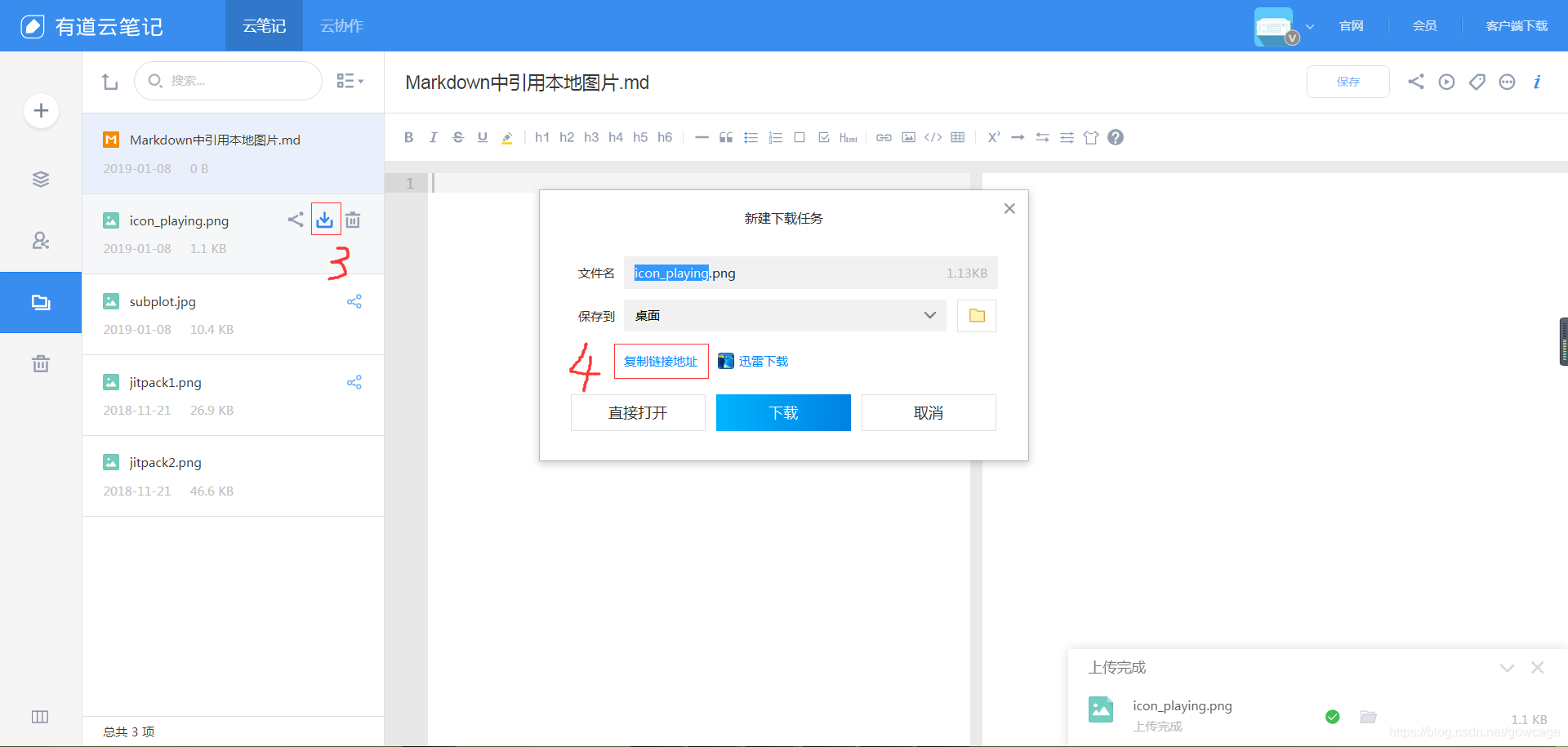Browse save folder with folder button
The height and width of the screenshot is (747, 1568).
[977, 315]
